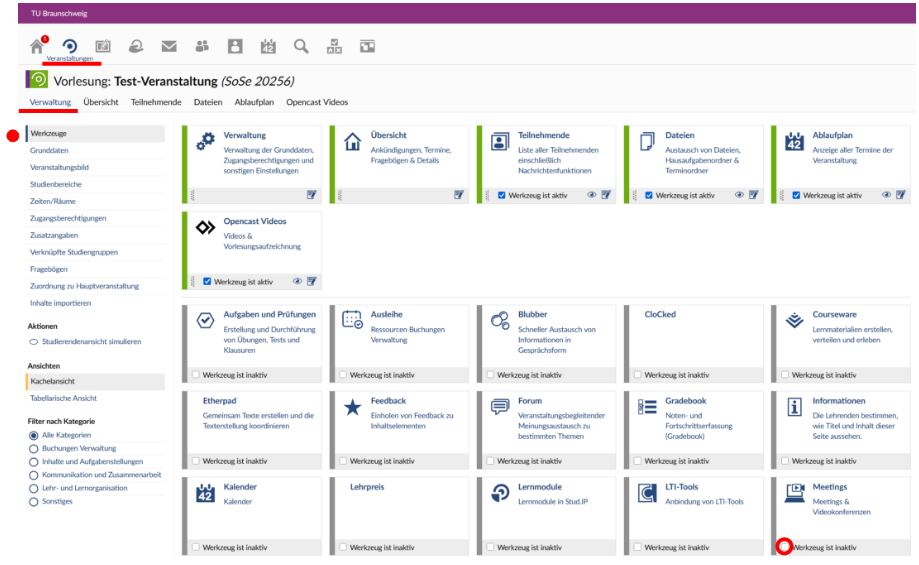Activate the Meetings tool checkbox
The width and height of the screenshot is (919, 565).
[784, 547]
